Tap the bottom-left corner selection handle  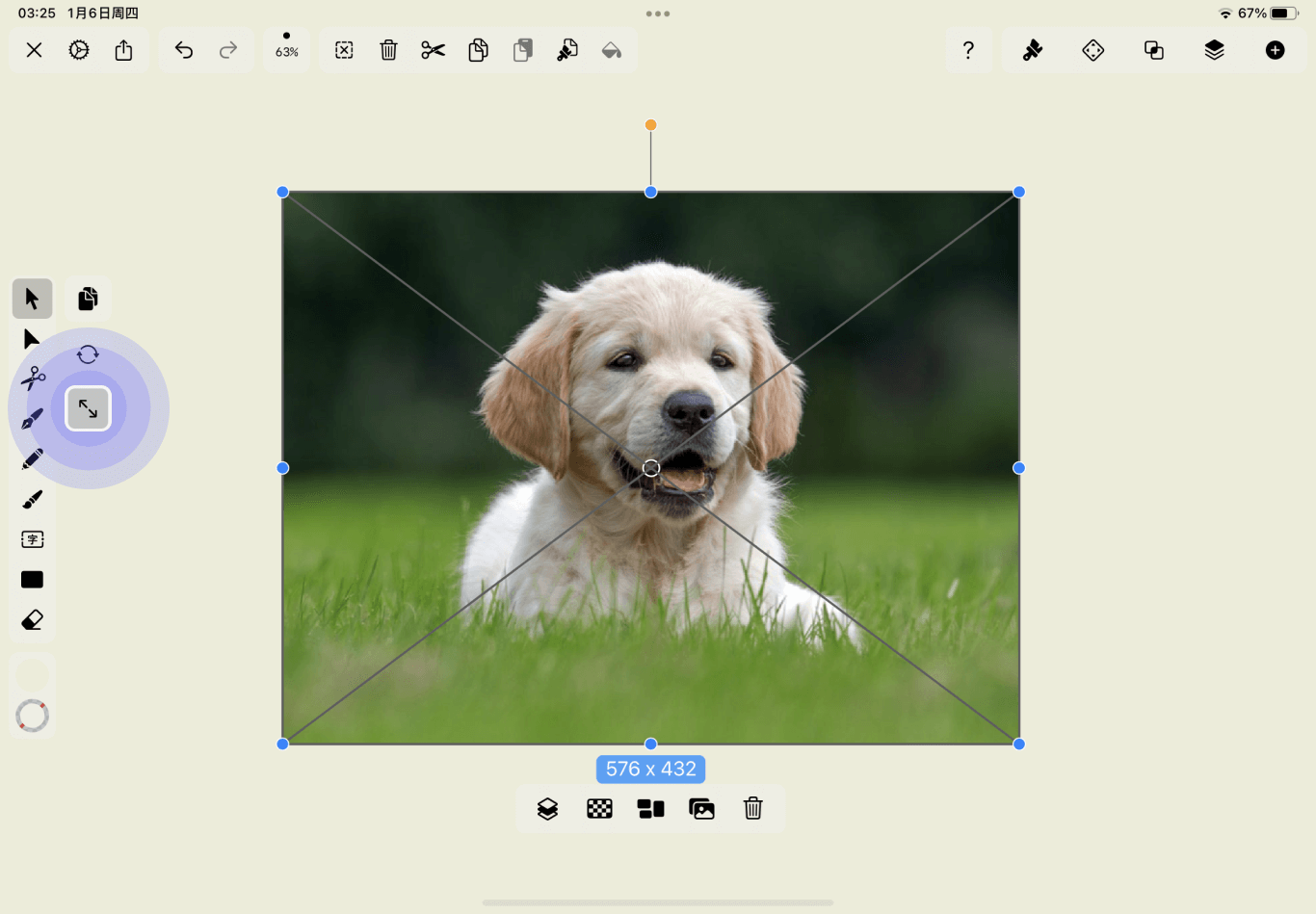pyautogui.click(x=282, y=744)
